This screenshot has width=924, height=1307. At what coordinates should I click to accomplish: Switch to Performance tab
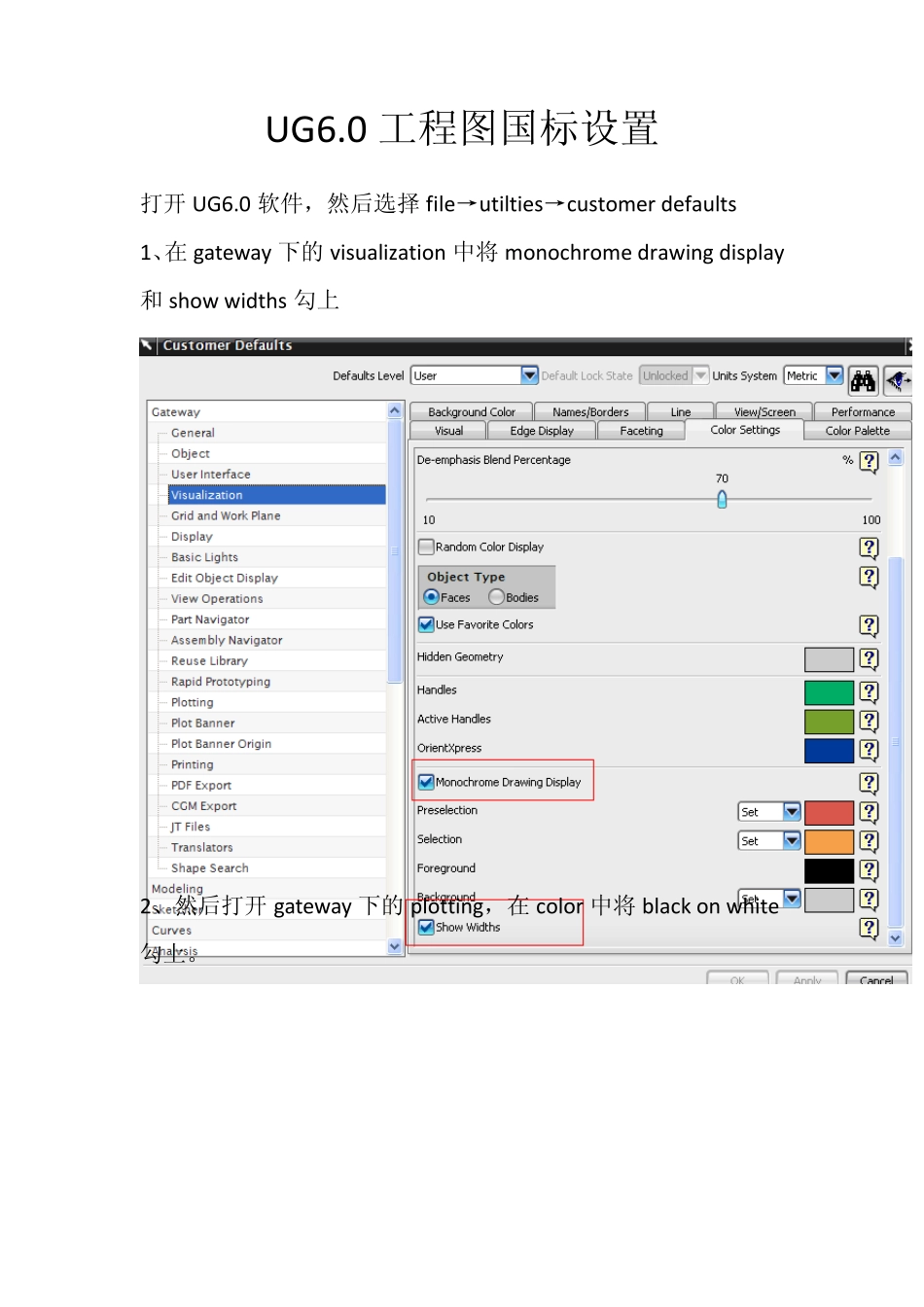863,412
